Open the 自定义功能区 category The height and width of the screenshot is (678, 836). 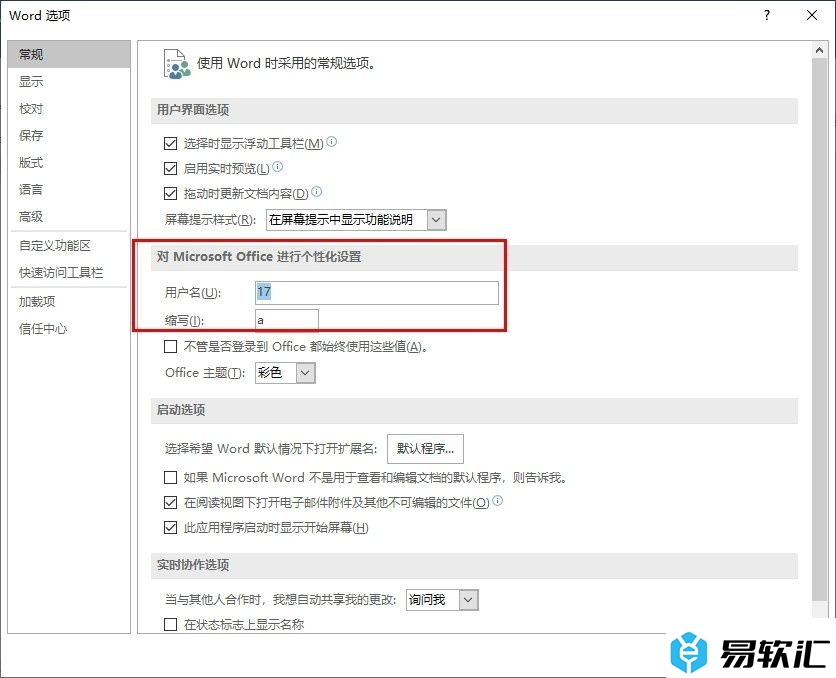[69, 246]
